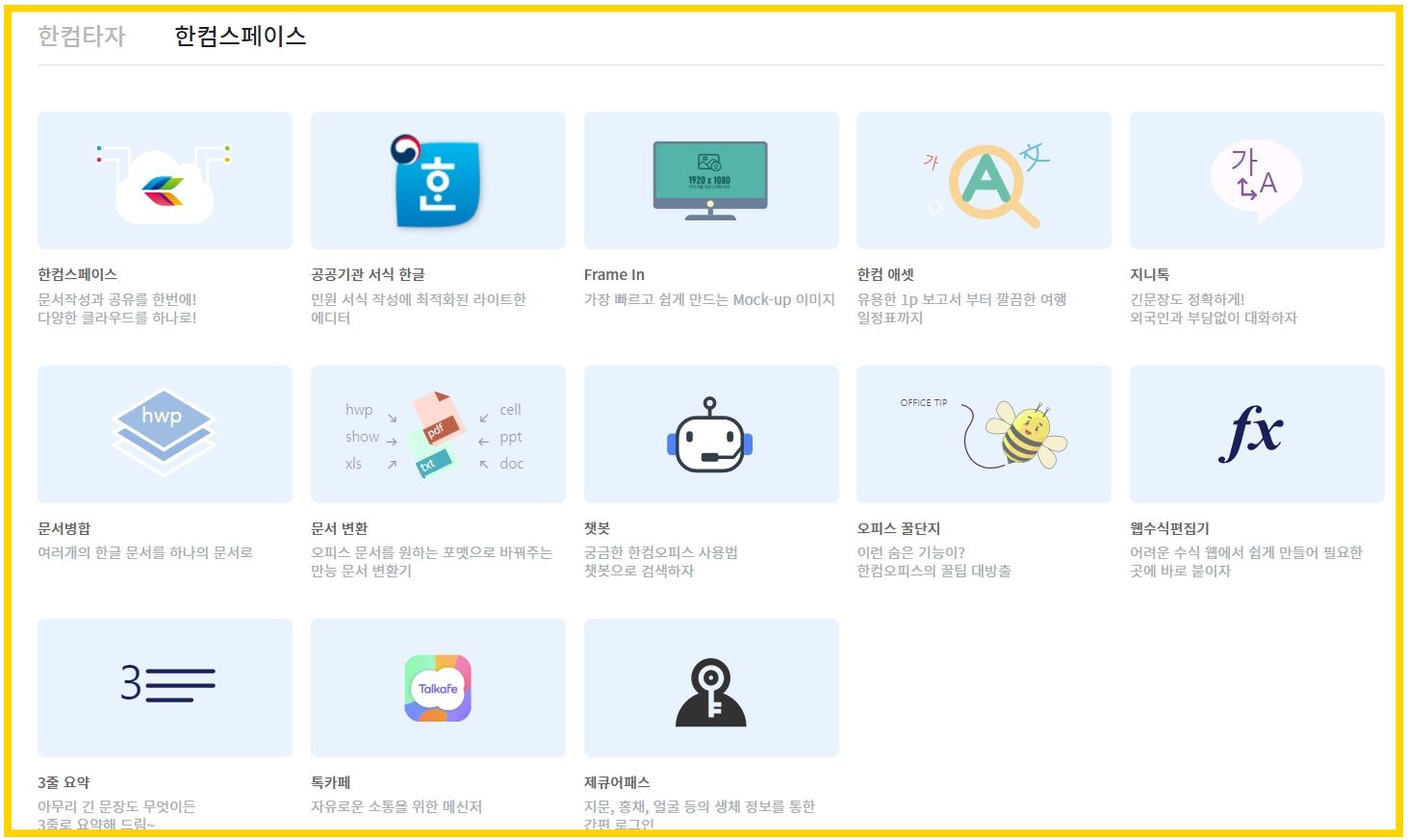
Task: Open the 제큐어패스 title
Action: (x=617, y=782)
